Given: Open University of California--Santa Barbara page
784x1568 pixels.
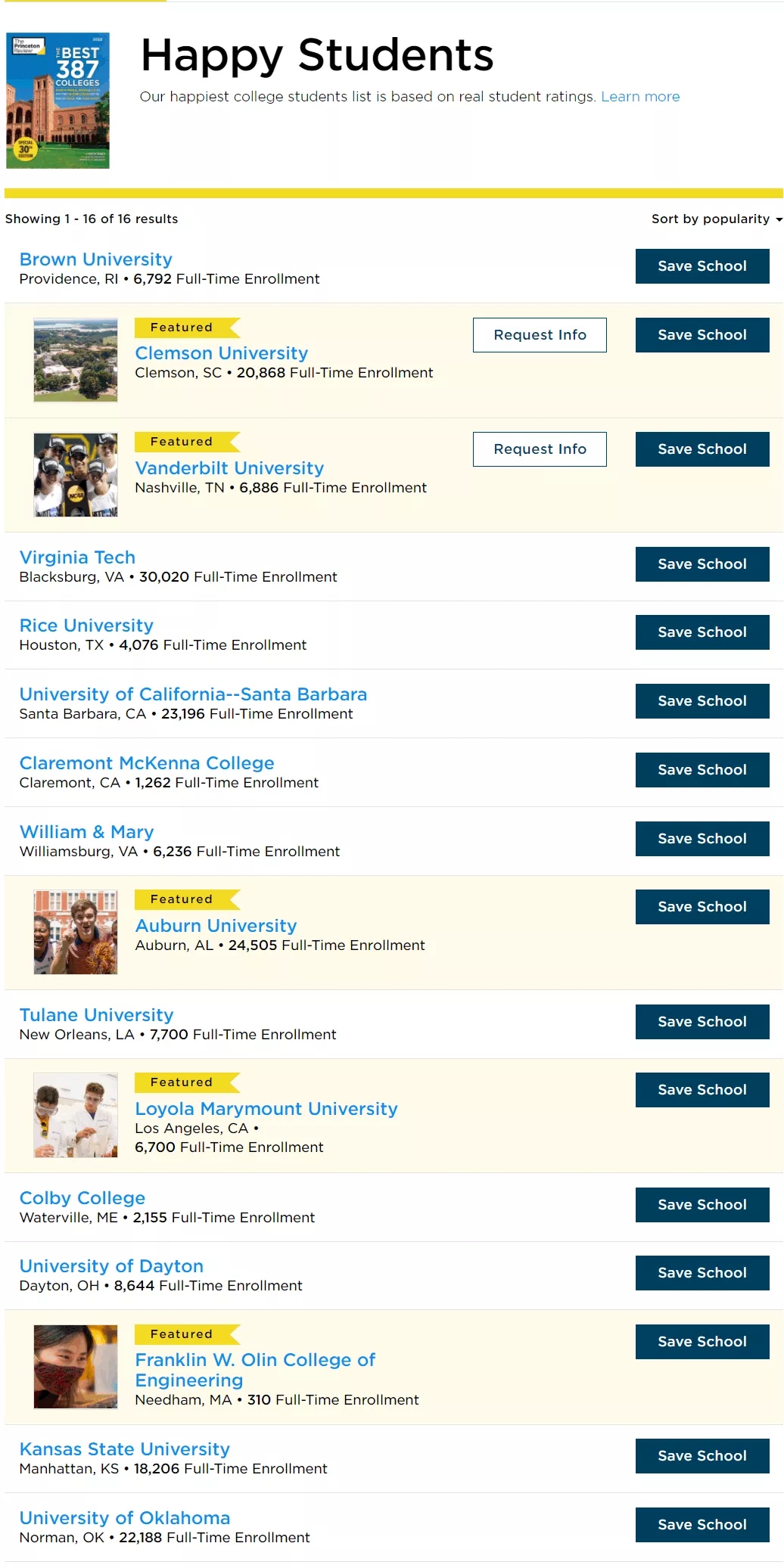Looking at the screenshot, I should 193,694.
